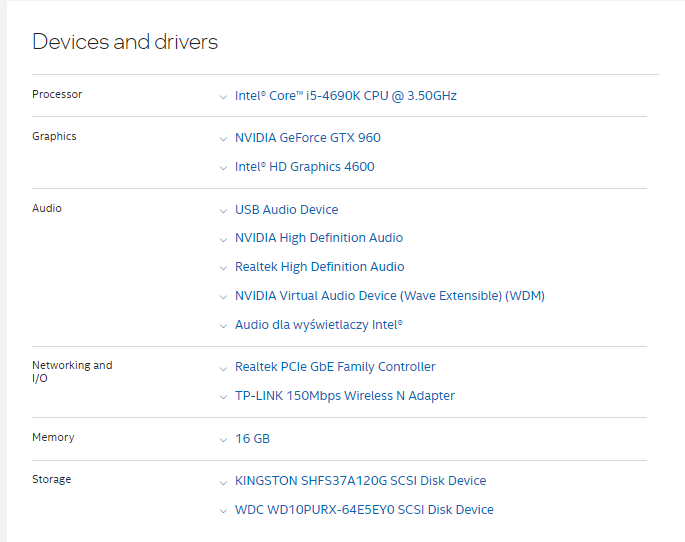This screenshot has width=685, height=542.
Task: Open WDC WD10PURX-64E5EY0 SCSI Disk Device link
Action: (x=364, y=509)
